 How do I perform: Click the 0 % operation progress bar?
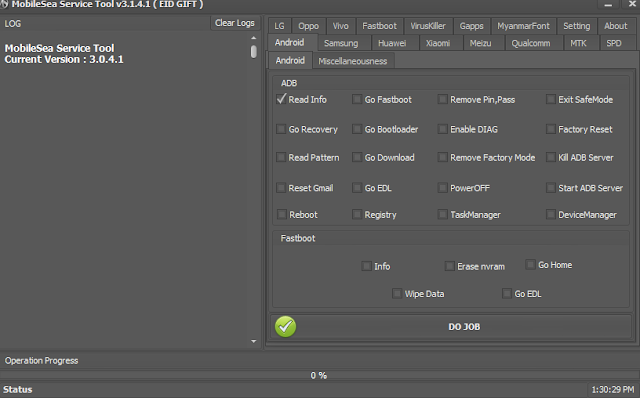pos(319,375)
